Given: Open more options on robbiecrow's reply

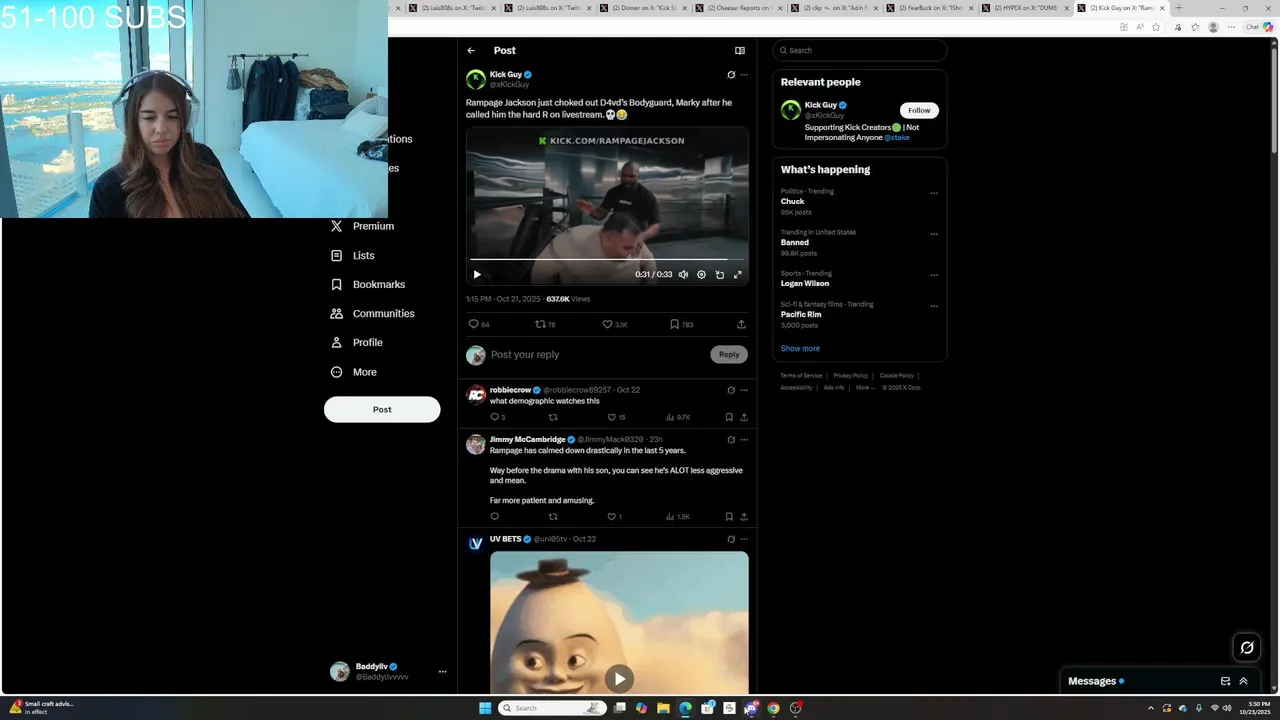Looking at the screenshot, I should [x=744, y=390].
